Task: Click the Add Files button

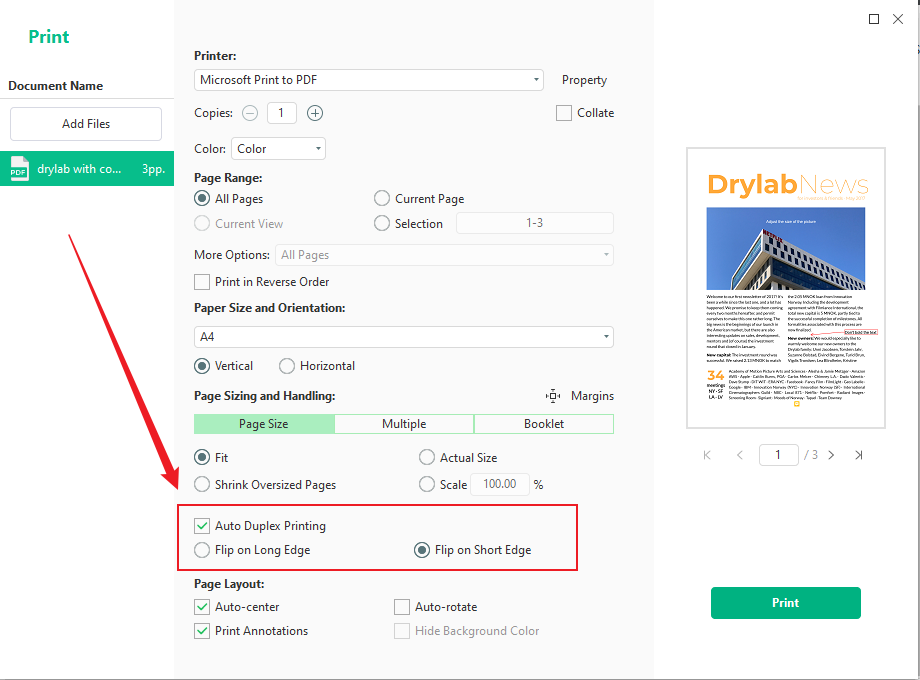Action: tap(85, 123)
